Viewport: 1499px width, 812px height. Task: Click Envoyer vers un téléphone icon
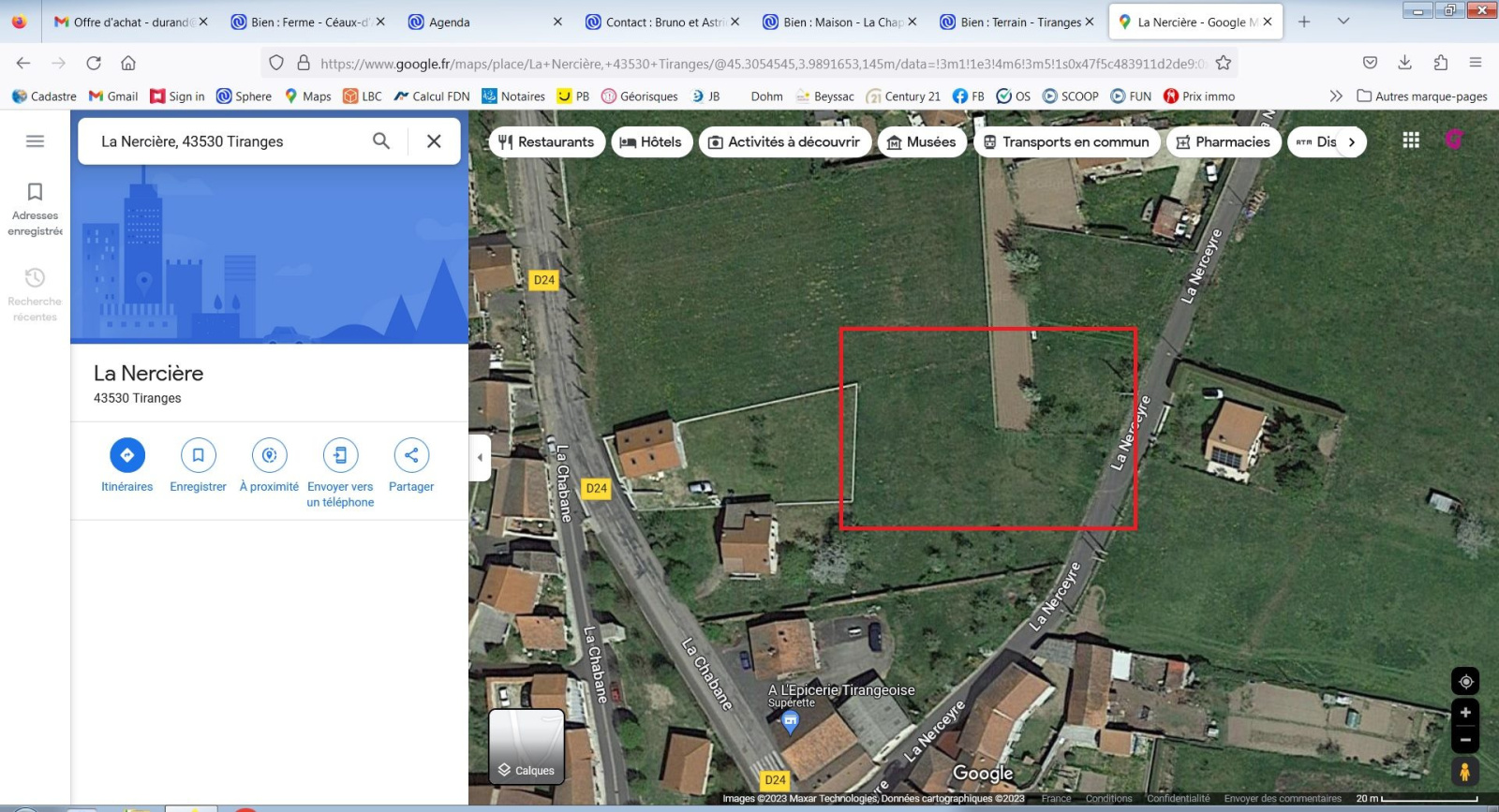tap(340, 455)
